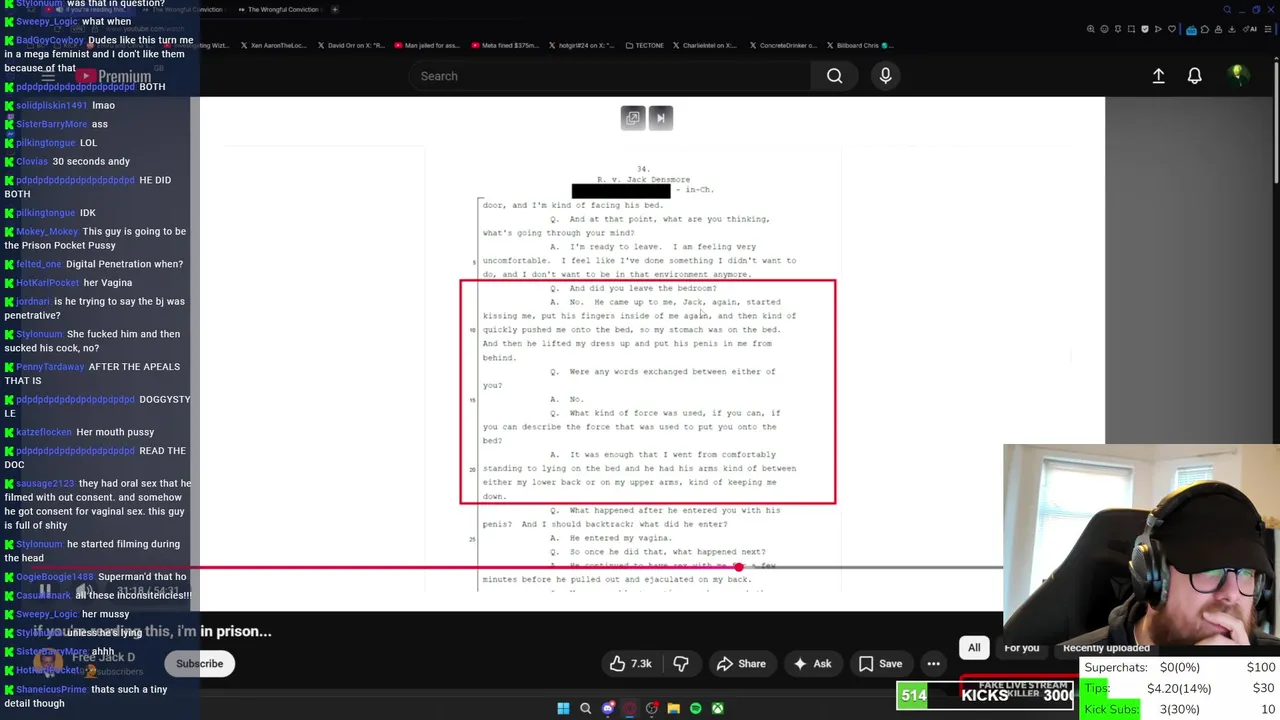Click chat username BadGoyCowboy

coord(50,40)
